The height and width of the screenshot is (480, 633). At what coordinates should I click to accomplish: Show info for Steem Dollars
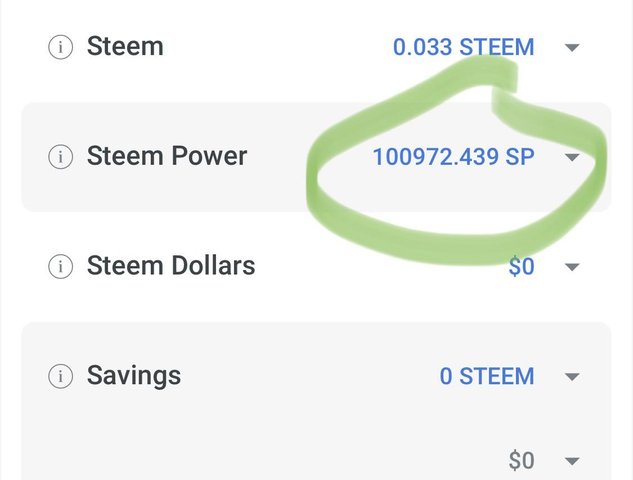click(x=60, y=267)
